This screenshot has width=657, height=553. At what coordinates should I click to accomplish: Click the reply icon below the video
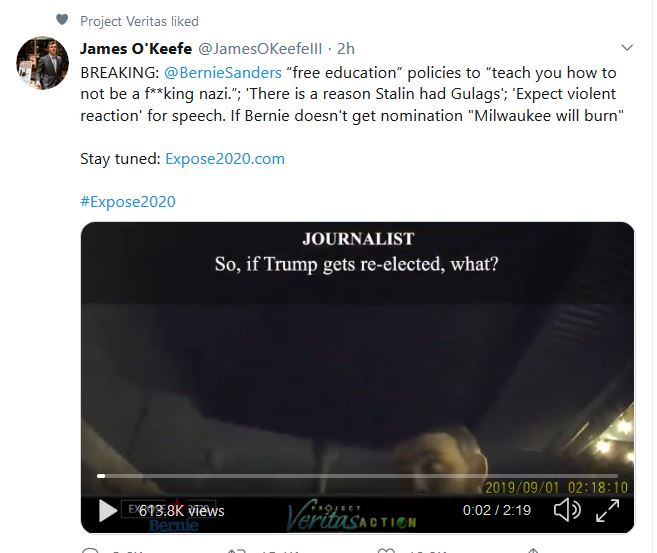[x=90, y=549]
